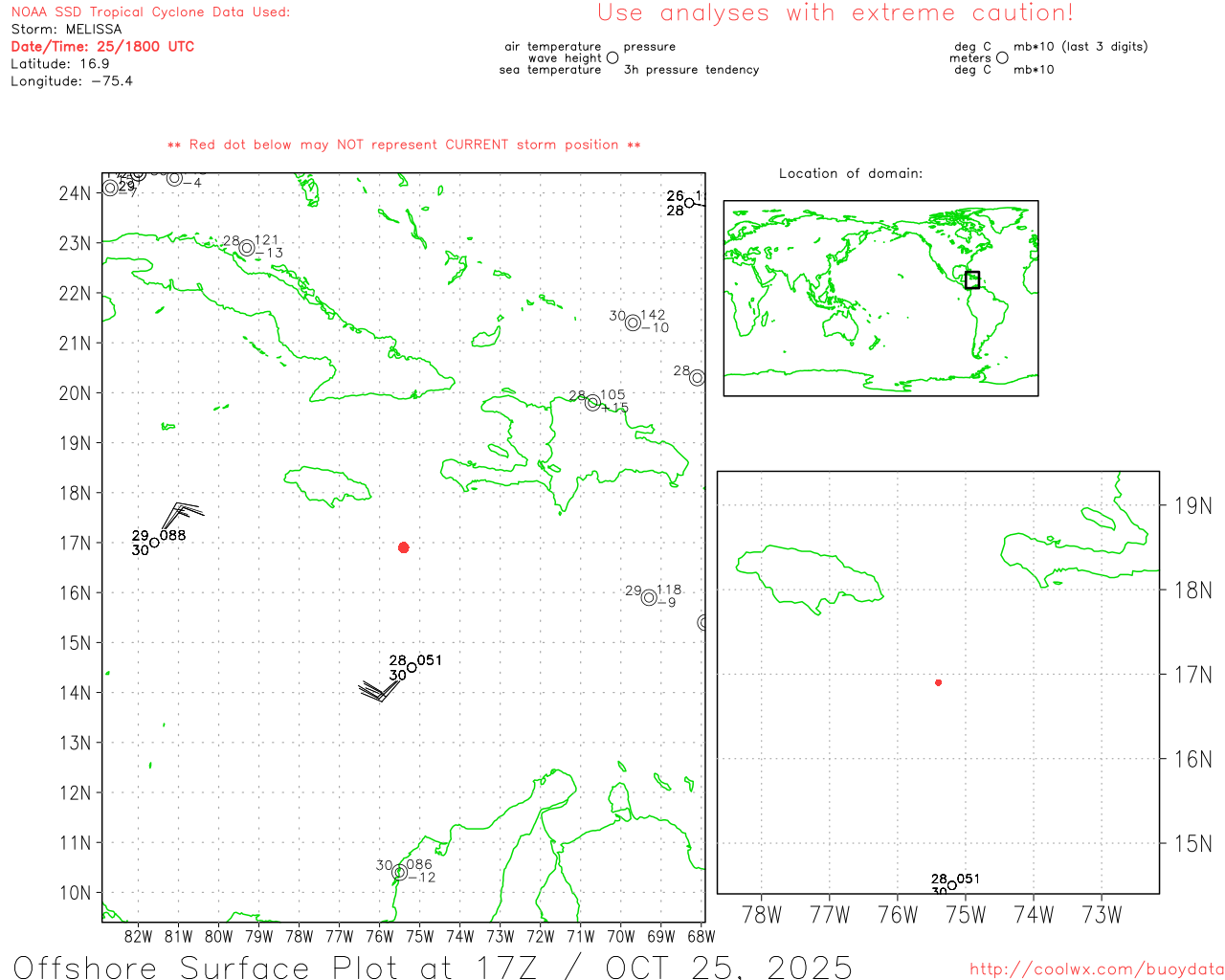
Task: Select buoy station reading 29 118 -9
Action: 649,597
